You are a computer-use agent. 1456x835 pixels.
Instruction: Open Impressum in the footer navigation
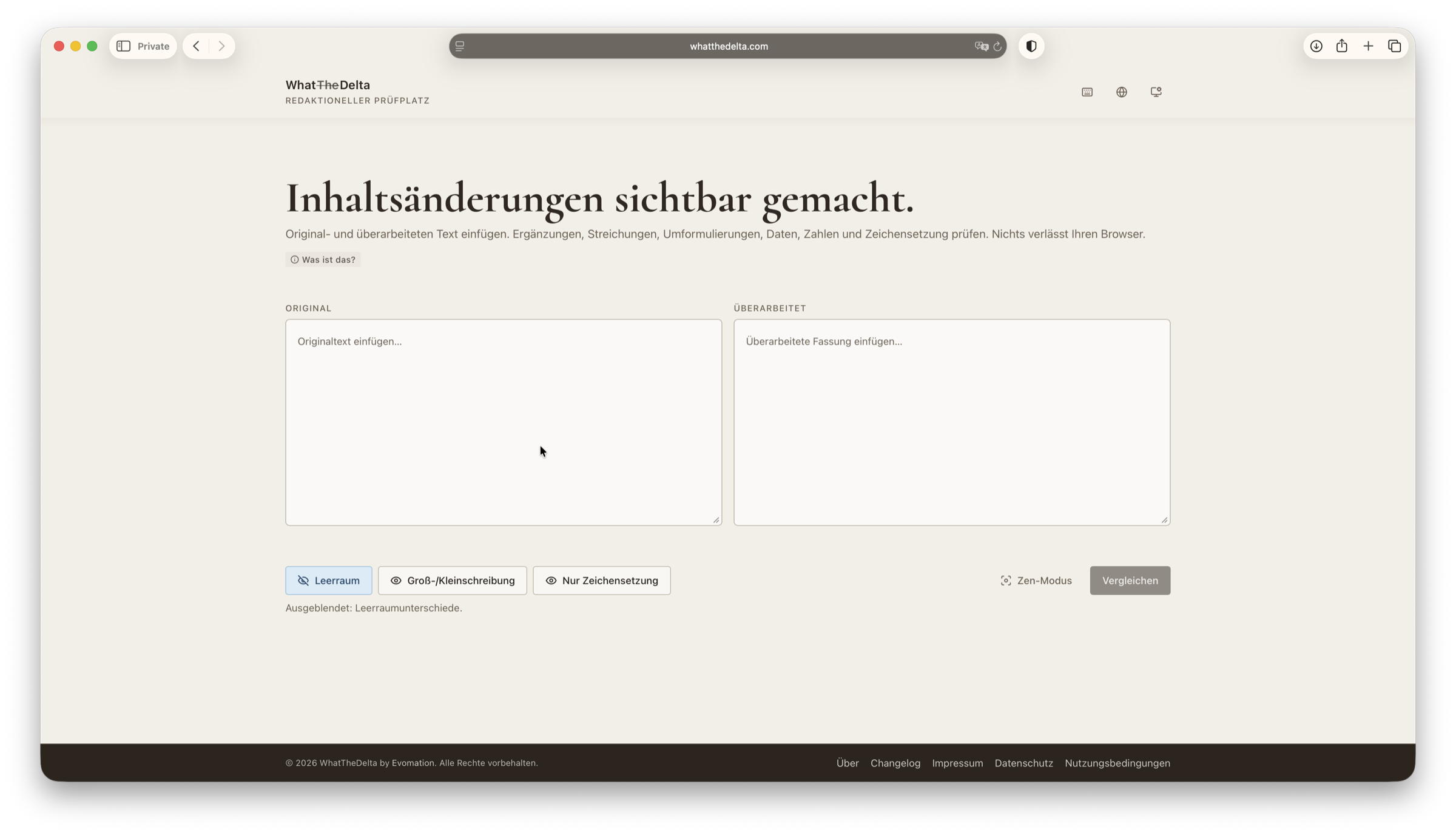coord(957,763)
